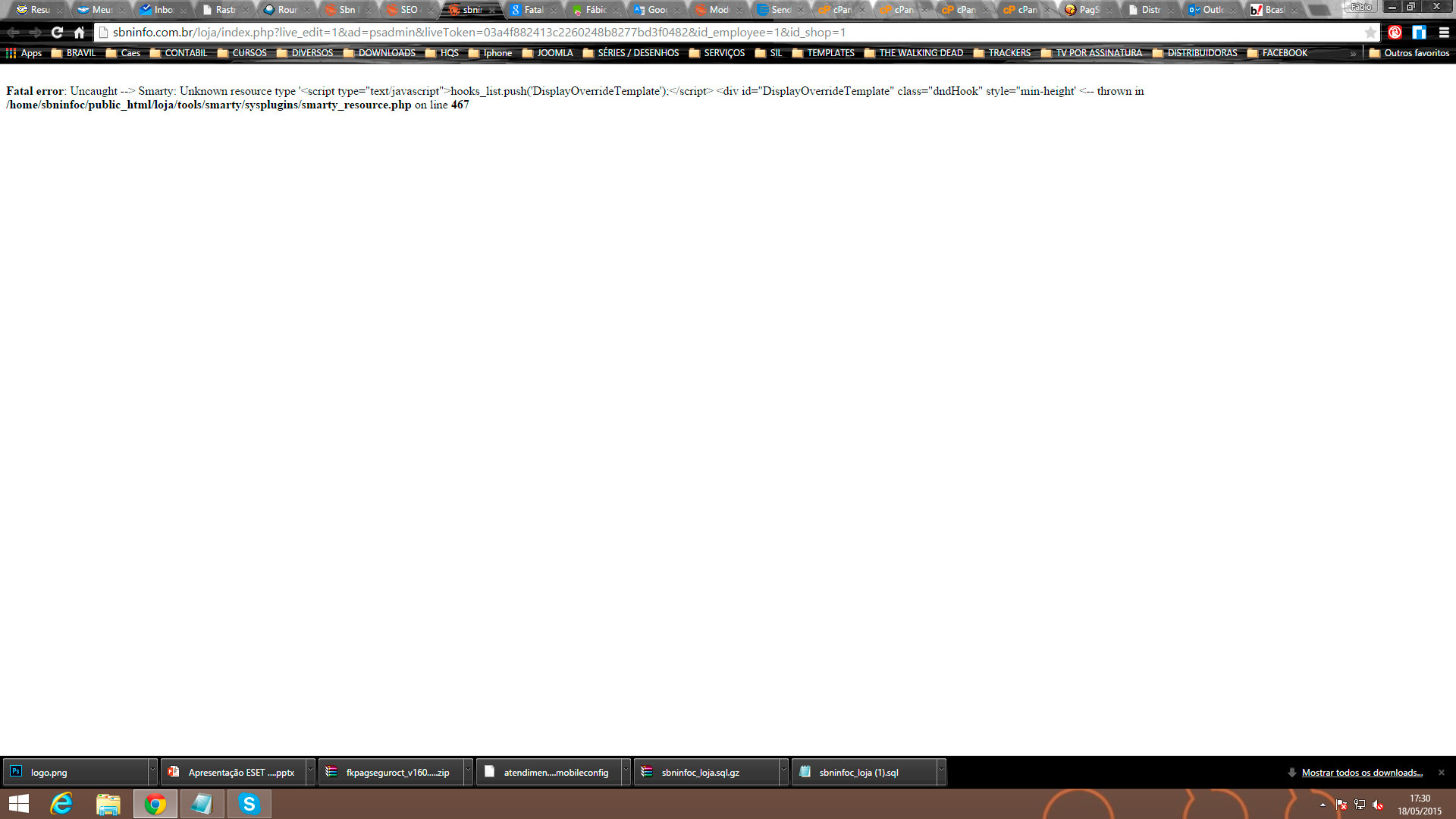Open the DISTRIBUIDORAS bookmark folder
The width and height of the screenshot is (1456, 819).
click(x=1195, y=53)
